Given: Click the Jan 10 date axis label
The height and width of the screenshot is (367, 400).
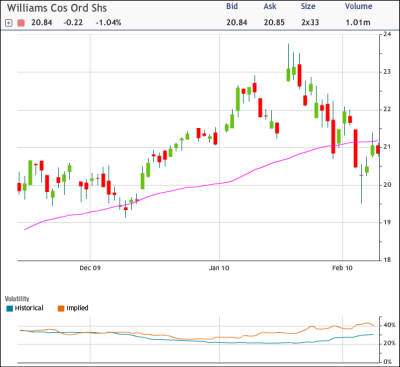Looking at the screenshot, I should (219, 268).
